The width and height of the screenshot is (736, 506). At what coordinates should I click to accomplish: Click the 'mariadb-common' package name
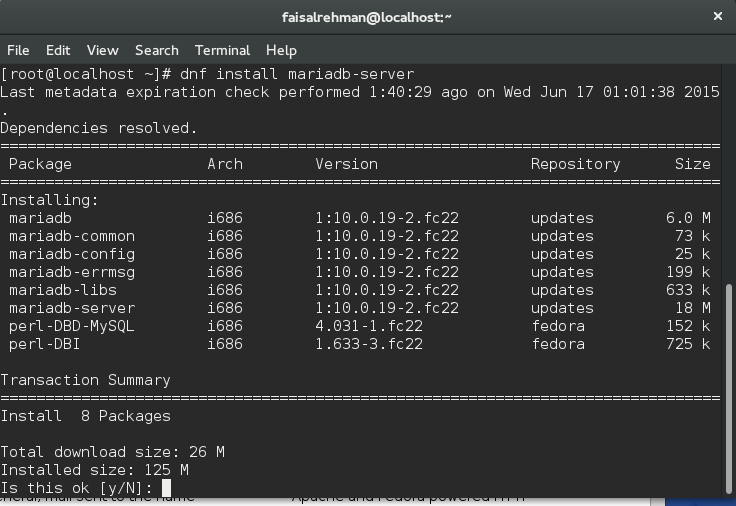click(x=72, y=236)
